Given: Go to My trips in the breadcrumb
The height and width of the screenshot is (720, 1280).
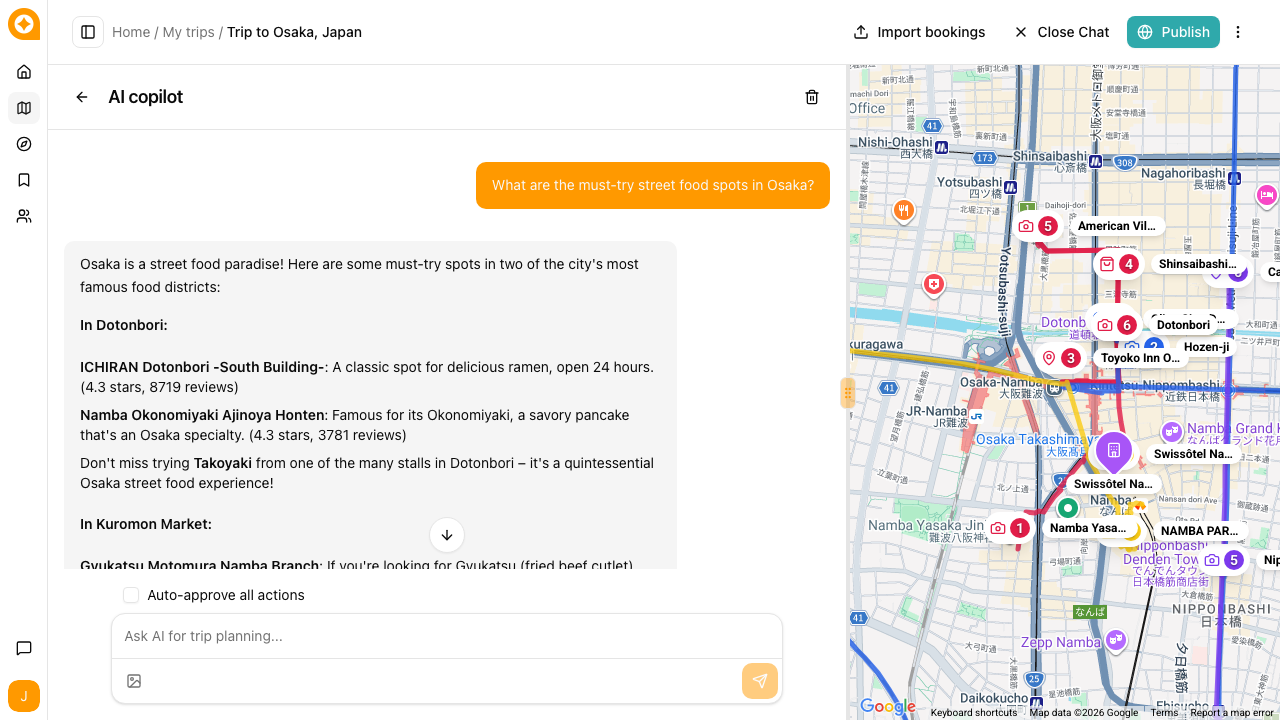Looking at the screenshot, I should pyautogui.click(x=189, y=32).
